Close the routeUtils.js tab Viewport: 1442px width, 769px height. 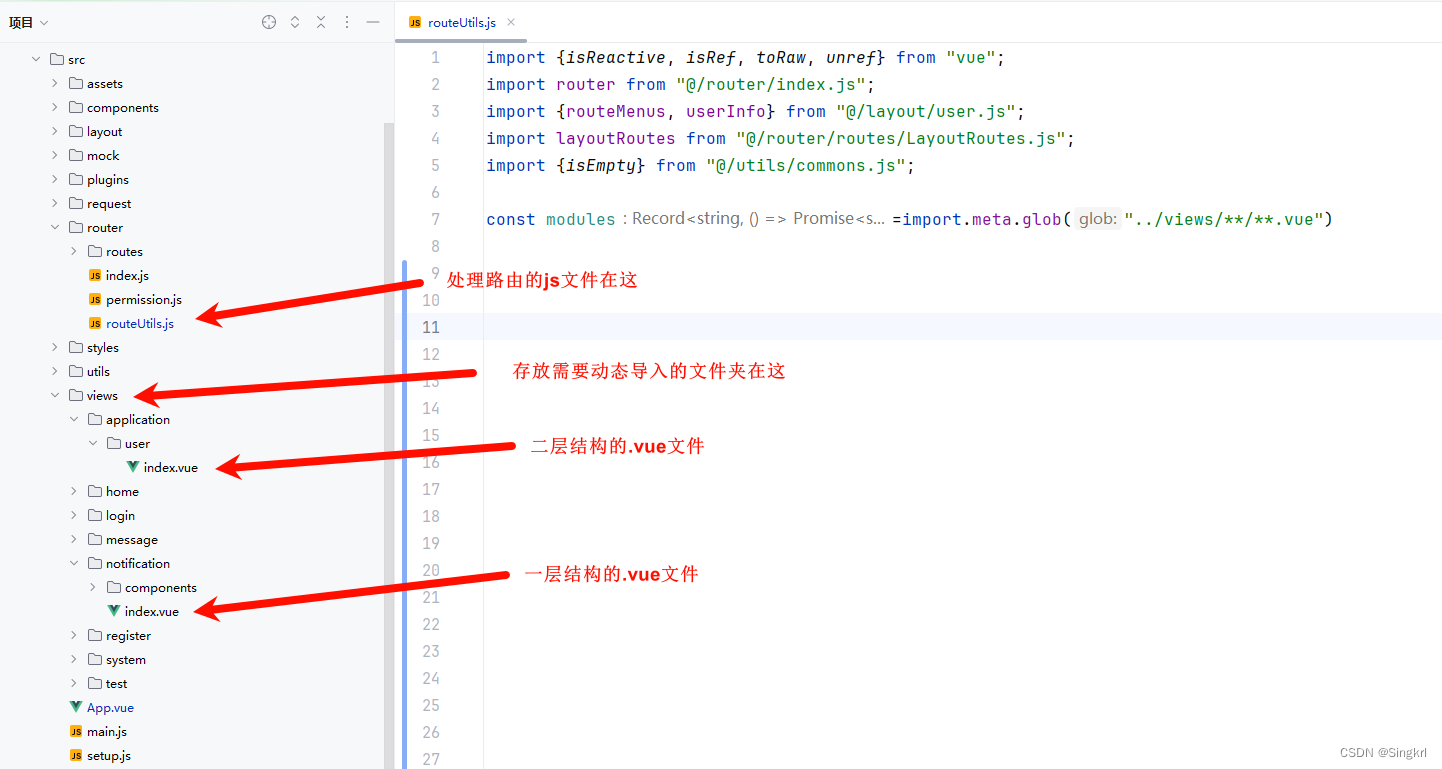510,20
